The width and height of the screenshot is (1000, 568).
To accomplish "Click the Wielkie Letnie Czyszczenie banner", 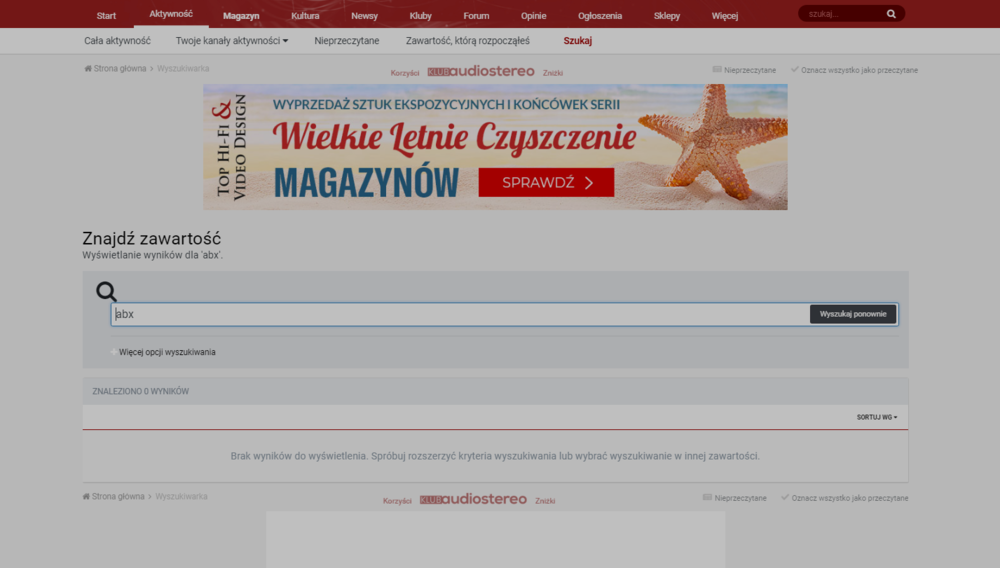I will coord(496,147).
